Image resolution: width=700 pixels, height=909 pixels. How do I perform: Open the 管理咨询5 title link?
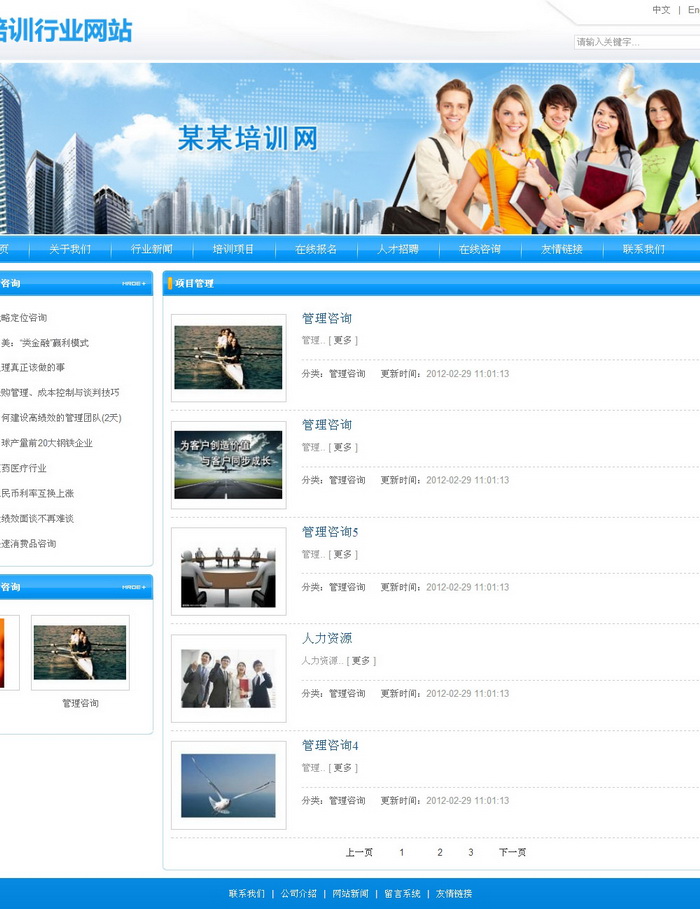click(x=330, y=532)
